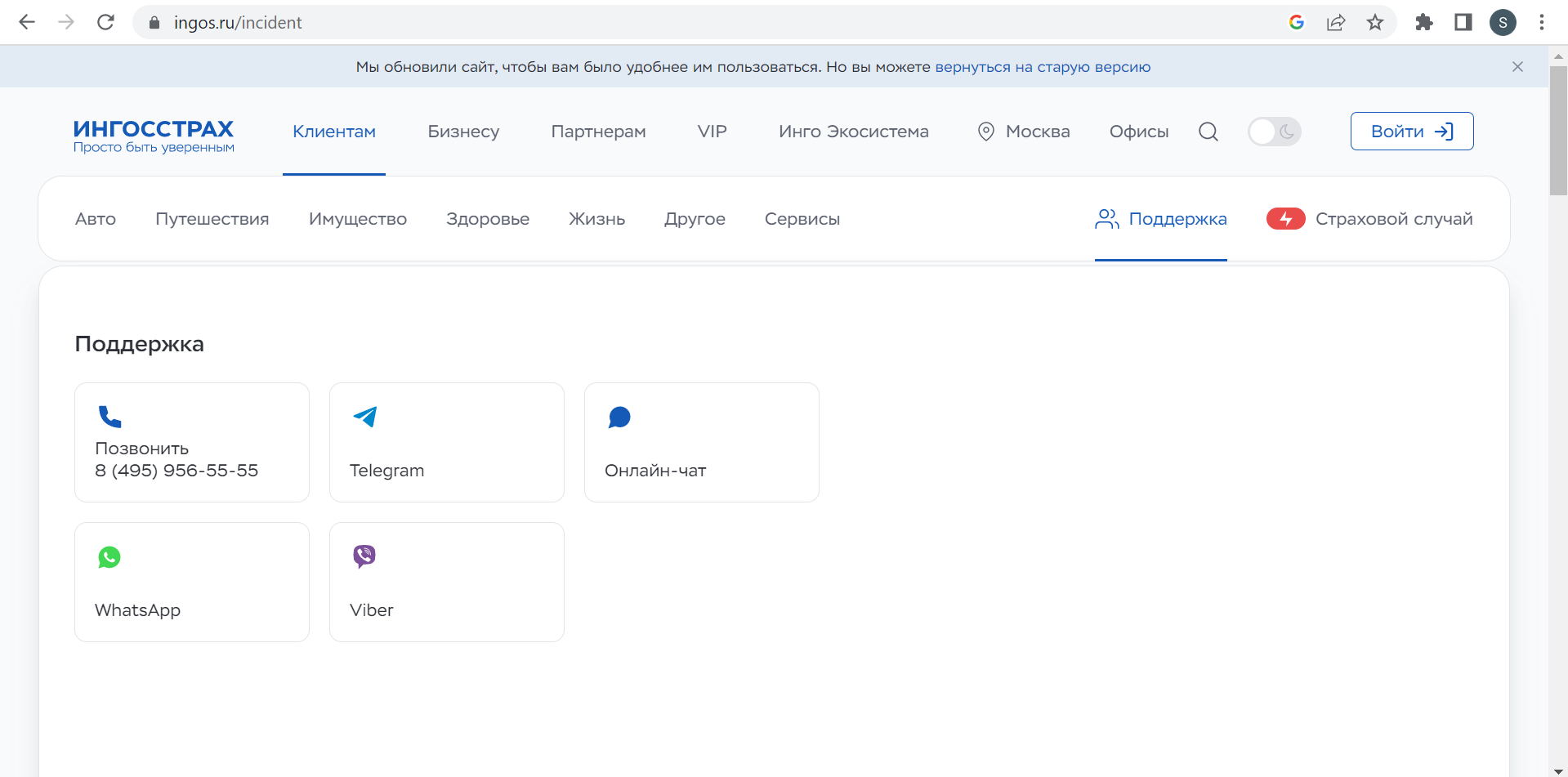Click the padlock site info icon
The height and width of the screenshot is (777, 1568).
tap(154, 23)
